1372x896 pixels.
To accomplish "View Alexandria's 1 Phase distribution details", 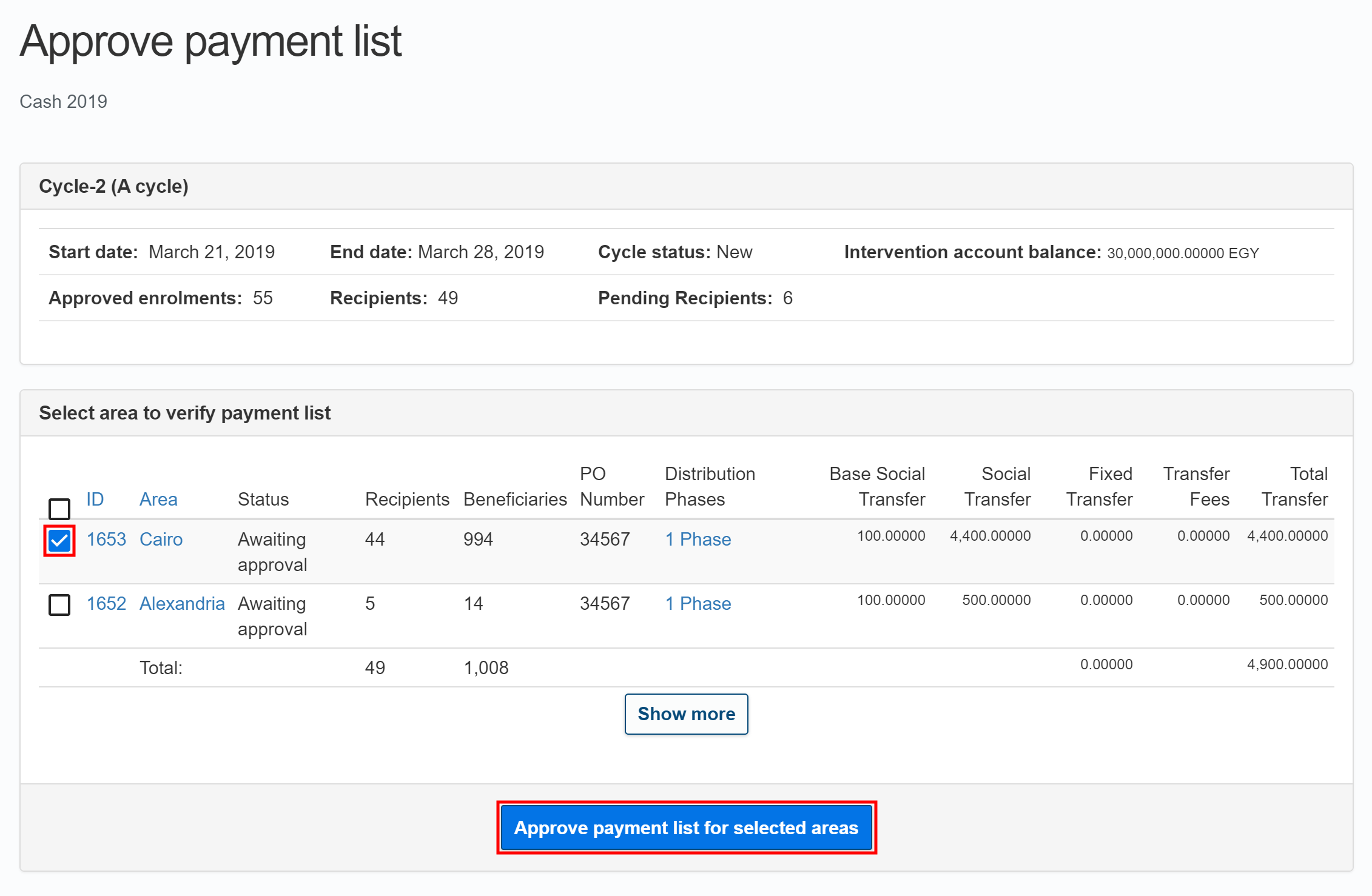I will (x=698, y=603).
